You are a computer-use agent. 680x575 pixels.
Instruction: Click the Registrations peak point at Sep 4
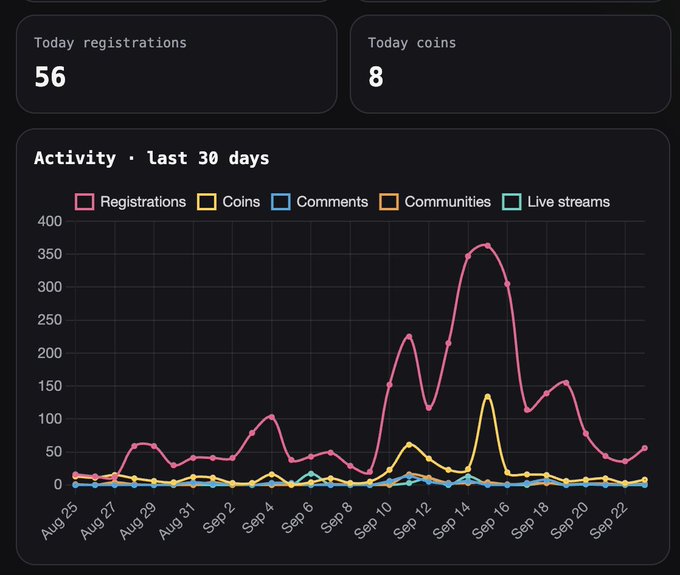click(x=272, y=417)
